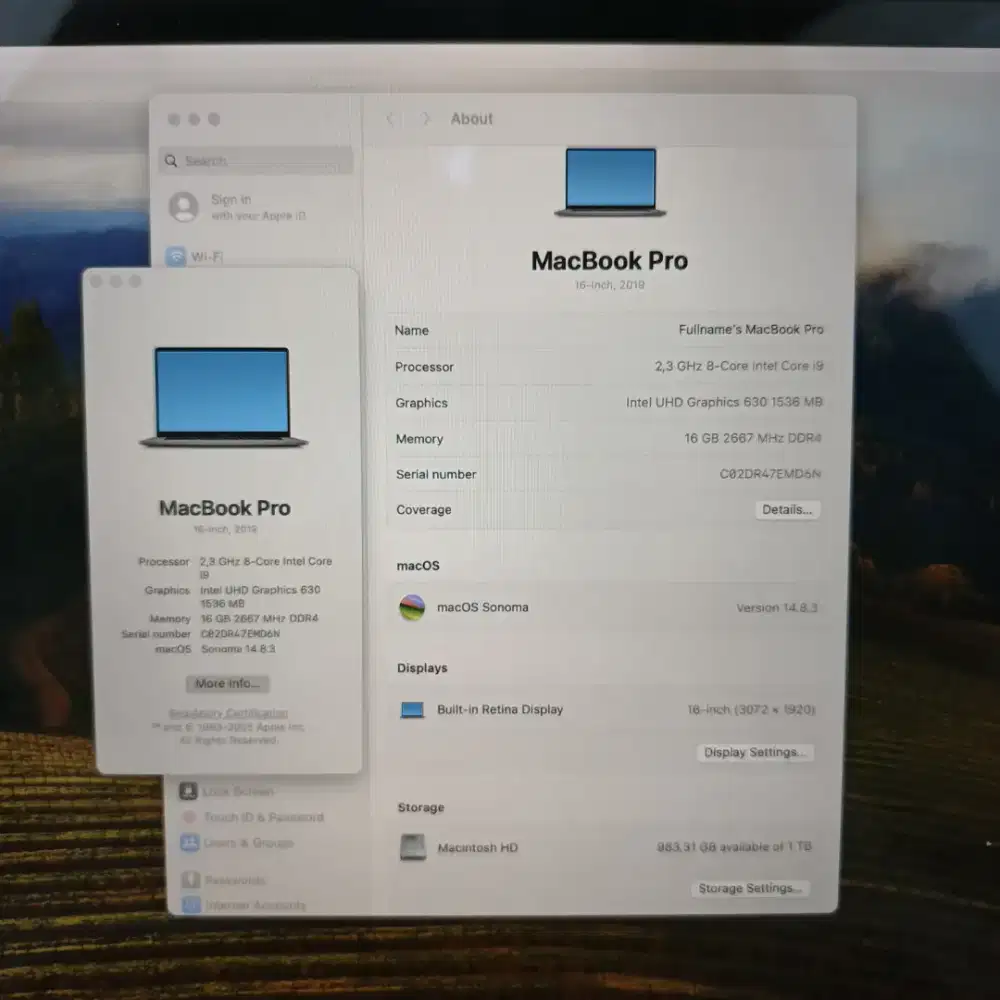Click the back navigation chevron

point(391,118)
